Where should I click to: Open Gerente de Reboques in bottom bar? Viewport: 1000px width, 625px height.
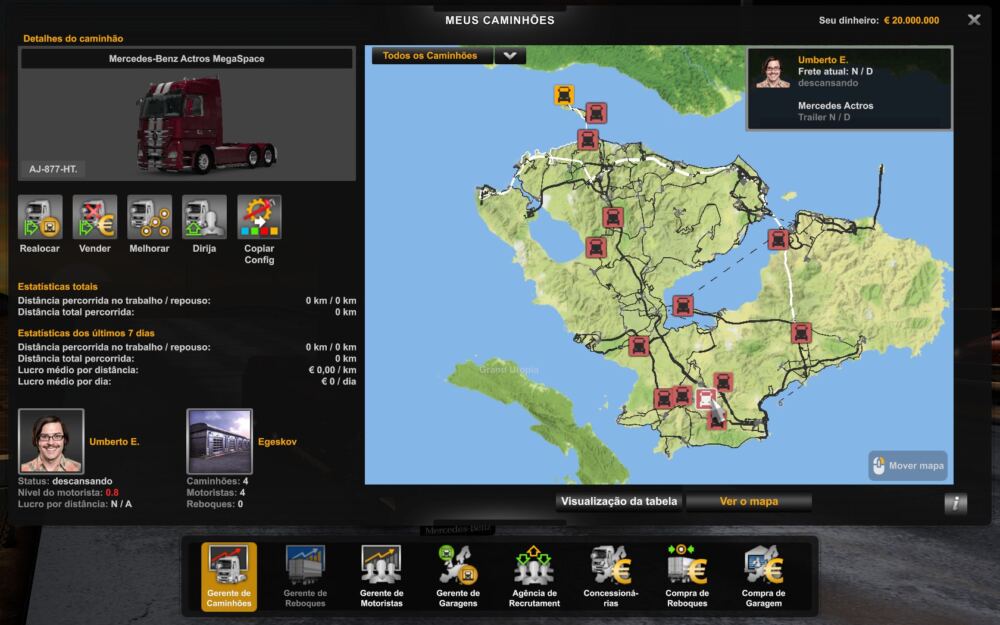(305, 577)
